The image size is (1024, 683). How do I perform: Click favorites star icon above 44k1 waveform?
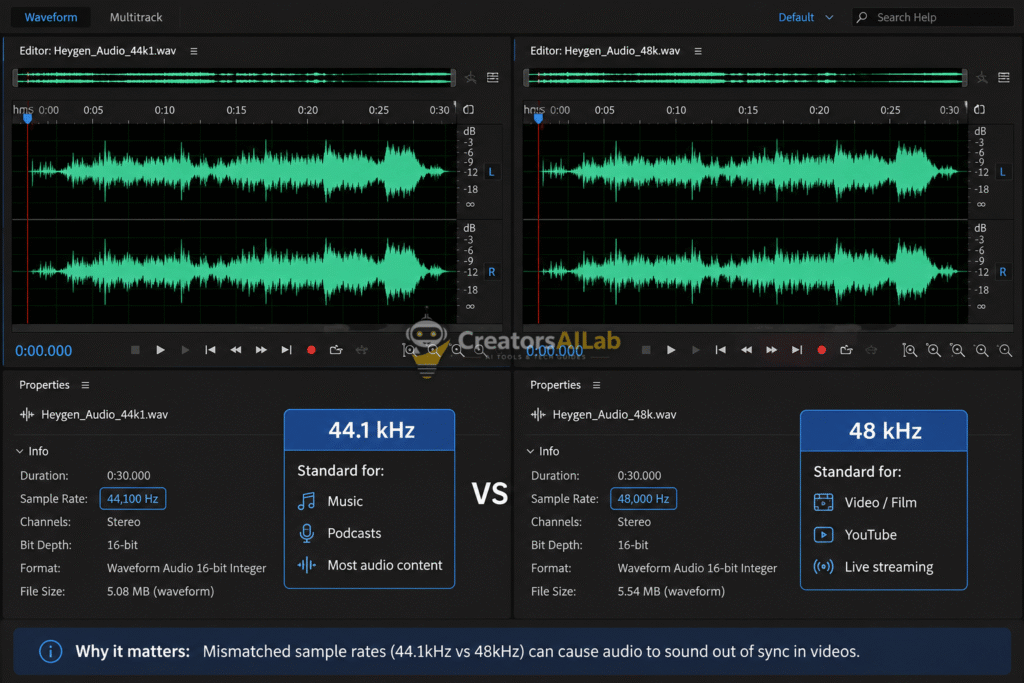(471, 78)
